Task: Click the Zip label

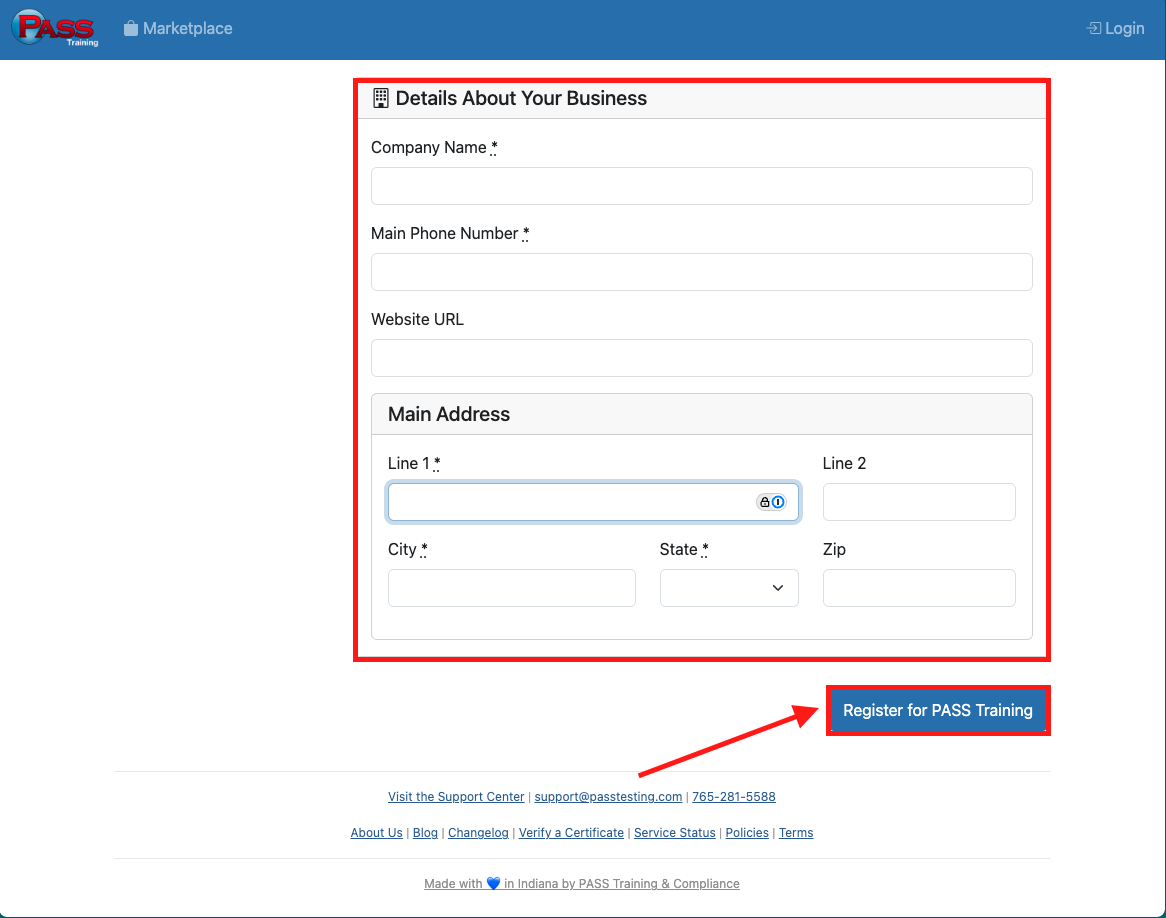Action: (x=834, y=550)
